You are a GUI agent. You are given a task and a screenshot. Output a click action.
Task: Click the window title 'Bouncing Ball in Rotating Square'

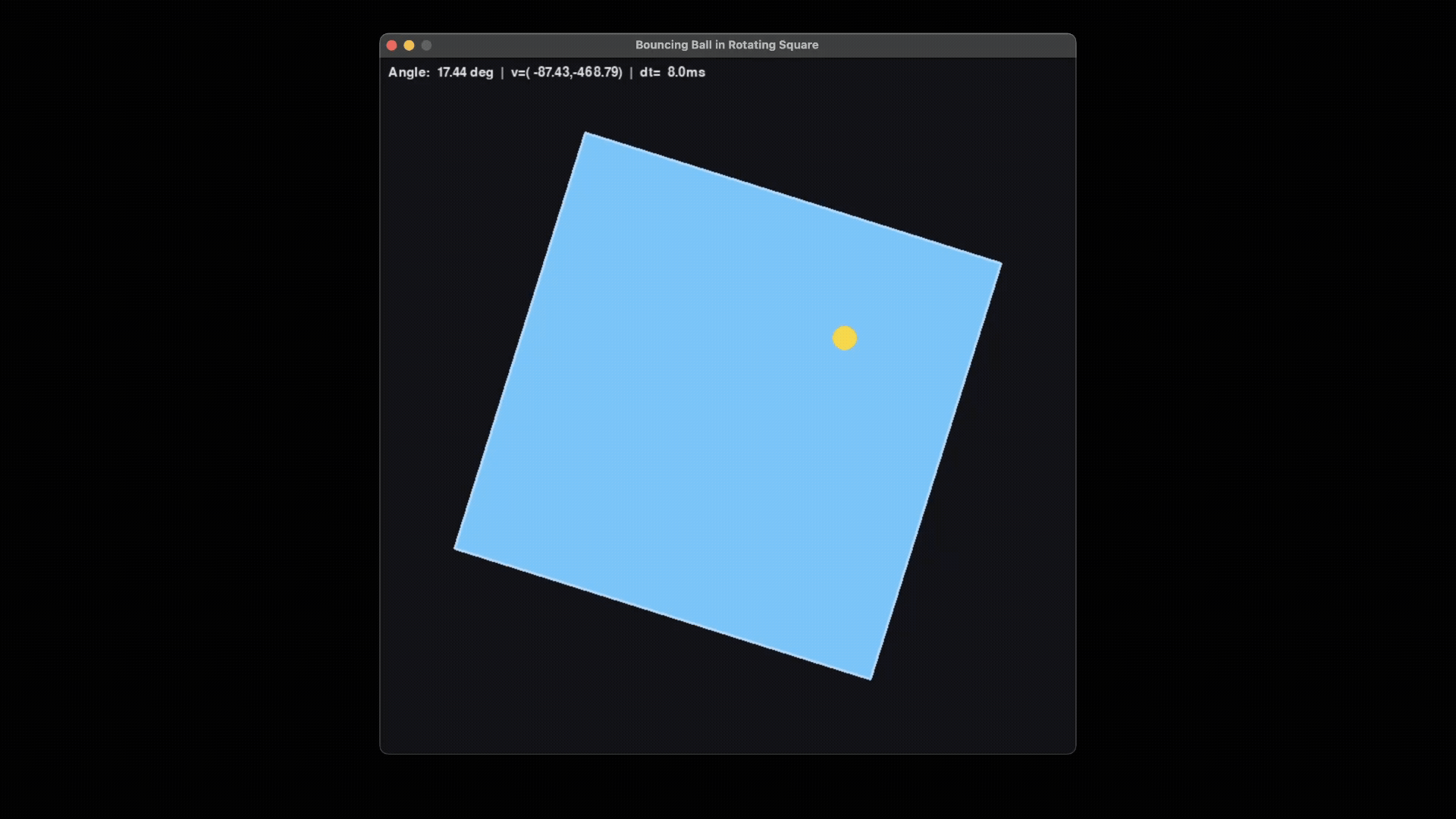726,45
